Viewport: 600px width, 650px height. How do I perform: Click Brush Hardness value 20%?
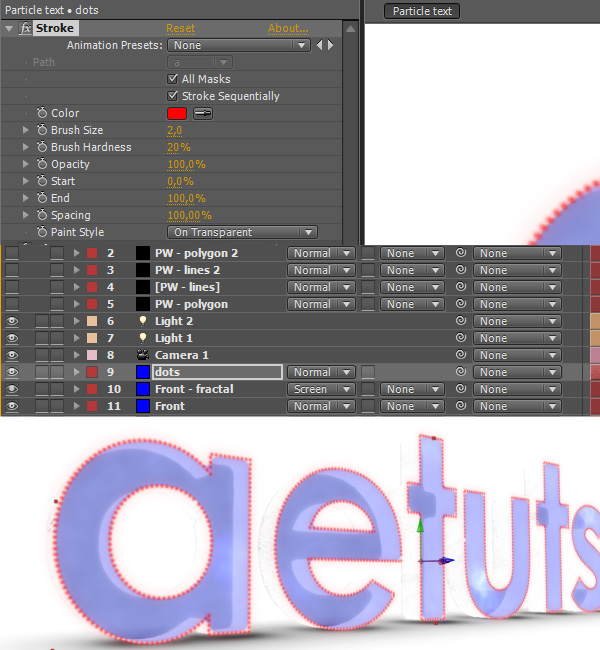(179, 147)
